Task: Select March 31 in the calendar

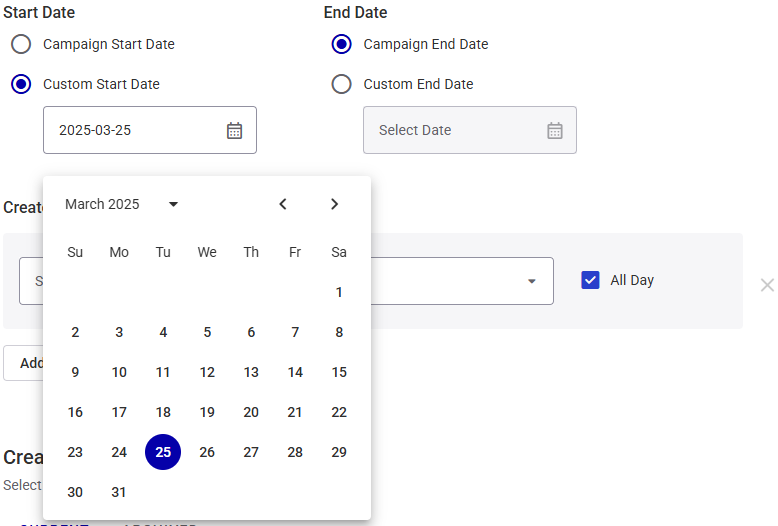Action: click(119, 492)
